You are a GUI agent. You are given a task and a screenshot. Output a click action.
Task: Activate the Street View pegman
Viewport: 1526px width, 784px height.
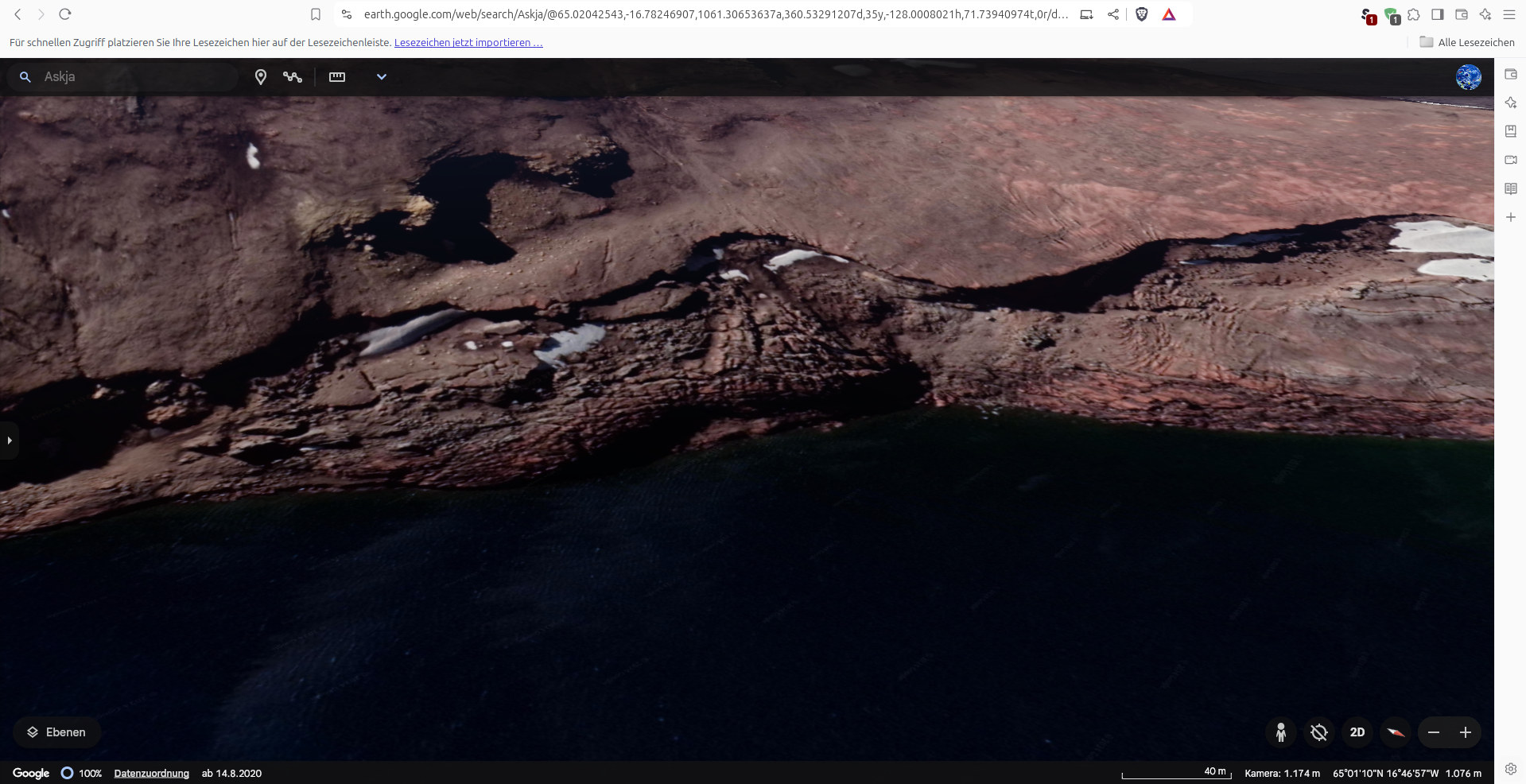coord(1280,732)
